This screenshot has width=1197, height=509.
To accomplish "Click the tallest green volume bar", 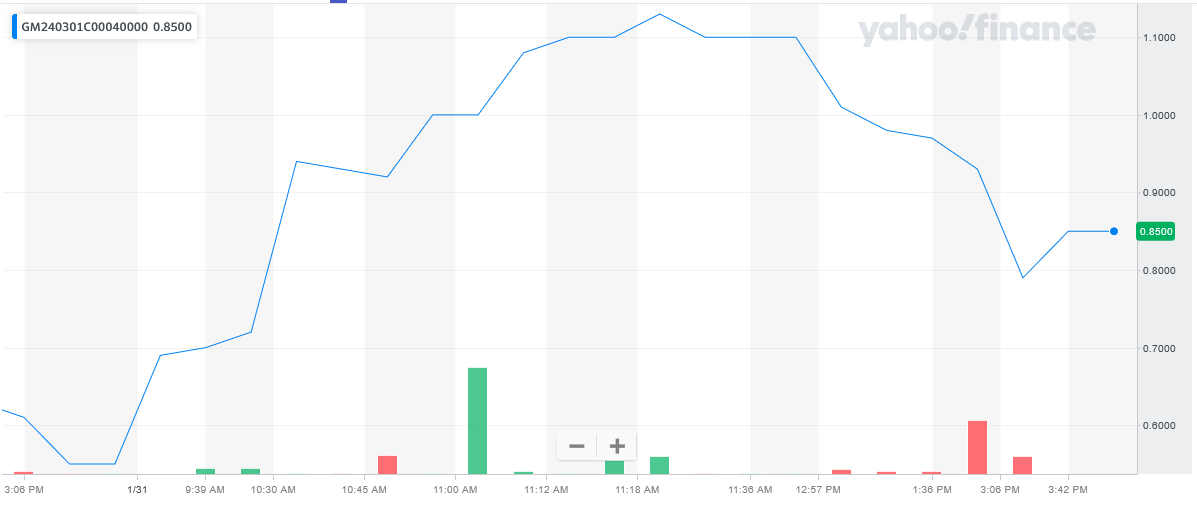I will [x=477, y=420].
